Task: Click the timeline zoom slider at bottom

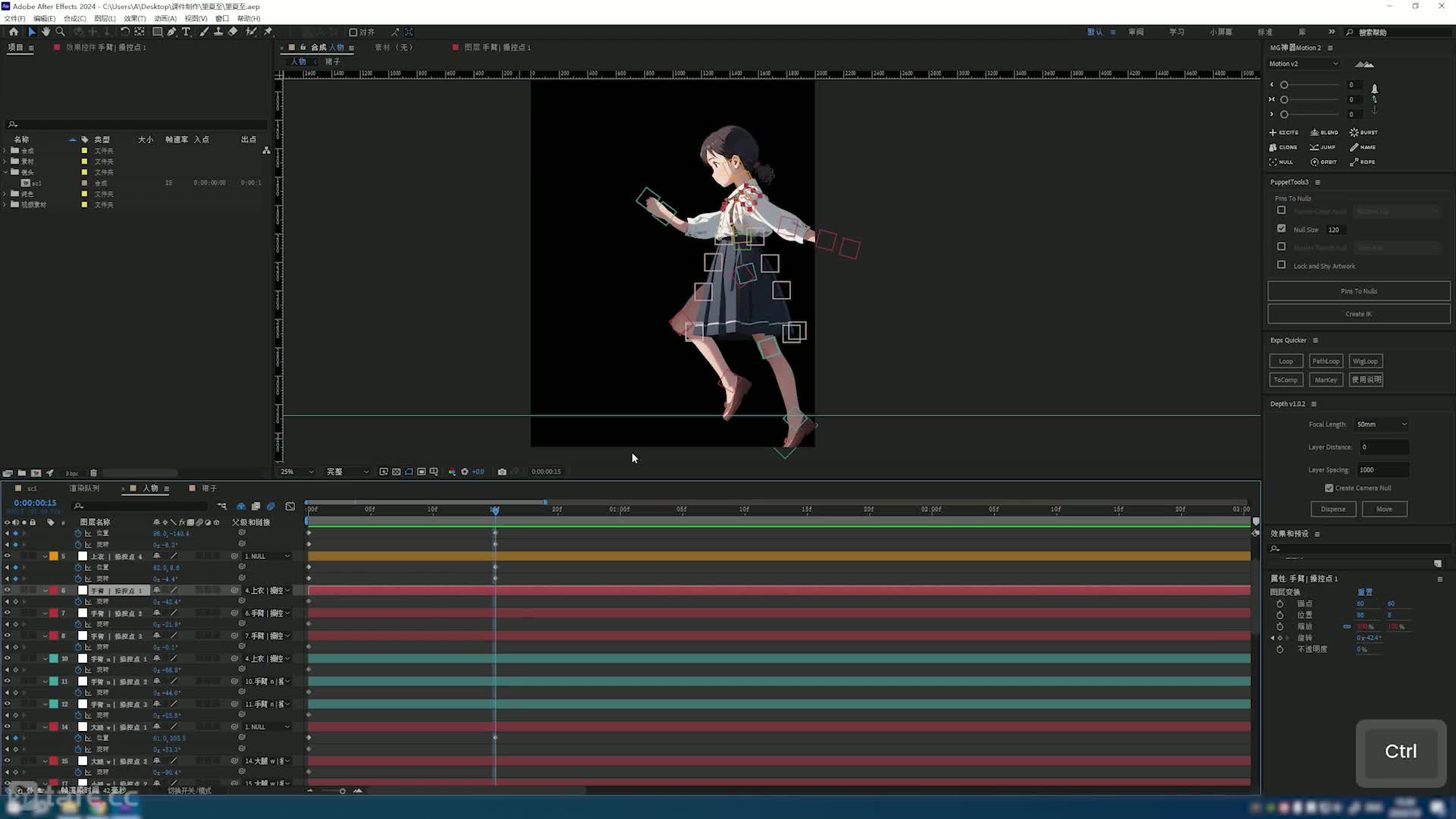Action: coord(342,791)
